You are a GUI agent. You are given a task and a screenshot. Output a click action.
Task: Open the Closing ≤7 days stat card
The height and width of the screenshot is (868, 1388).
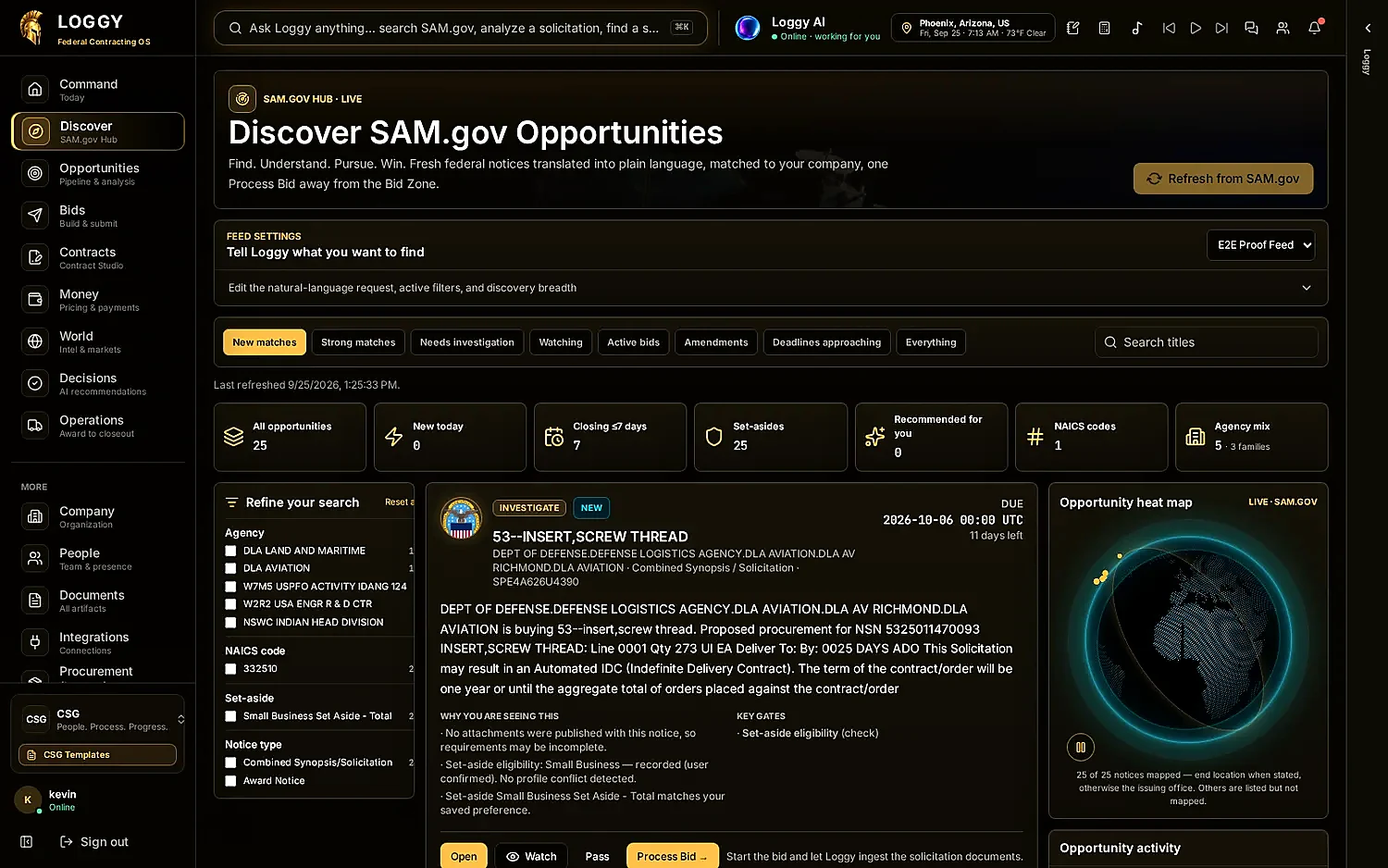611,437
